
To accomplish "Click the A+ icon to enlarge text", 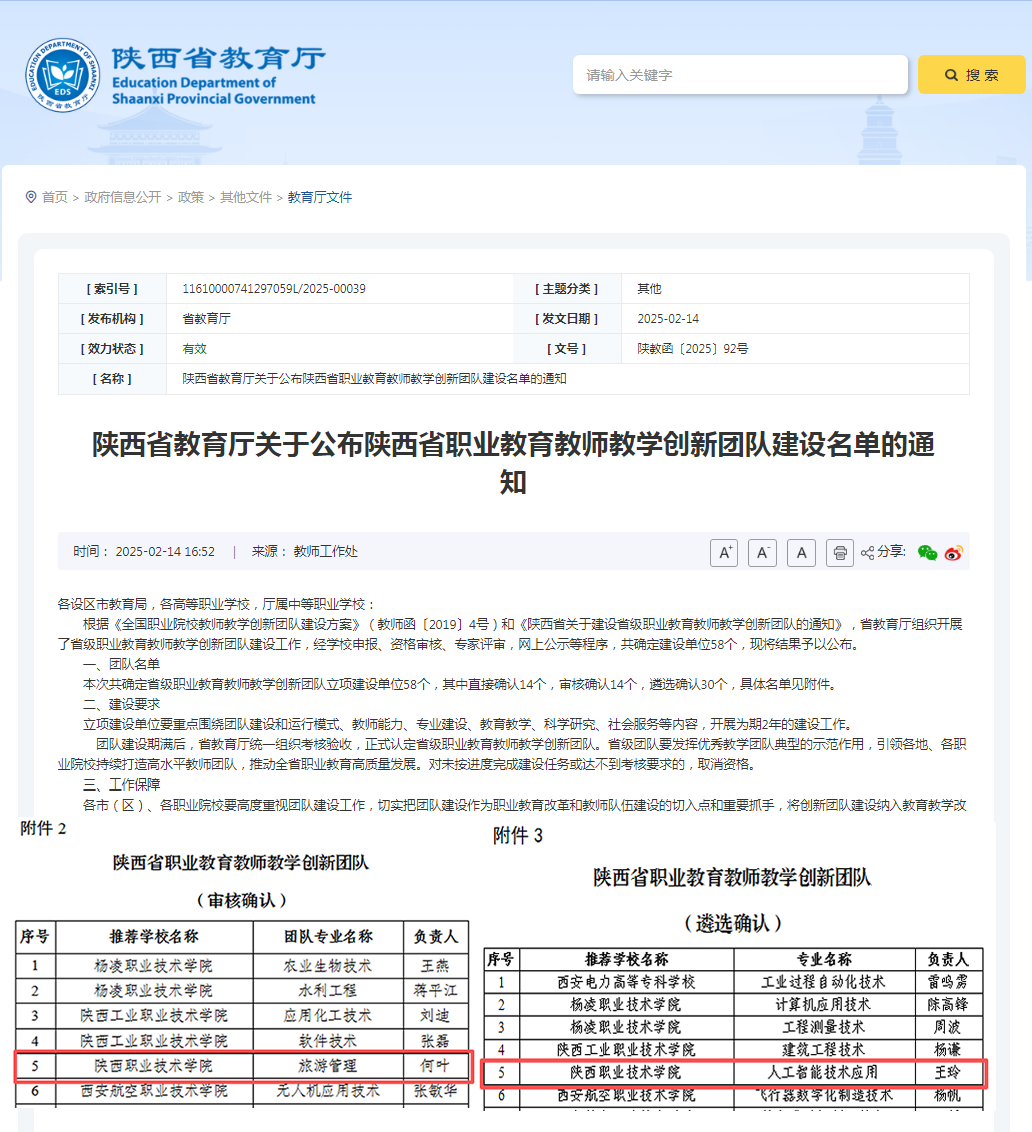I will point(724,552).
